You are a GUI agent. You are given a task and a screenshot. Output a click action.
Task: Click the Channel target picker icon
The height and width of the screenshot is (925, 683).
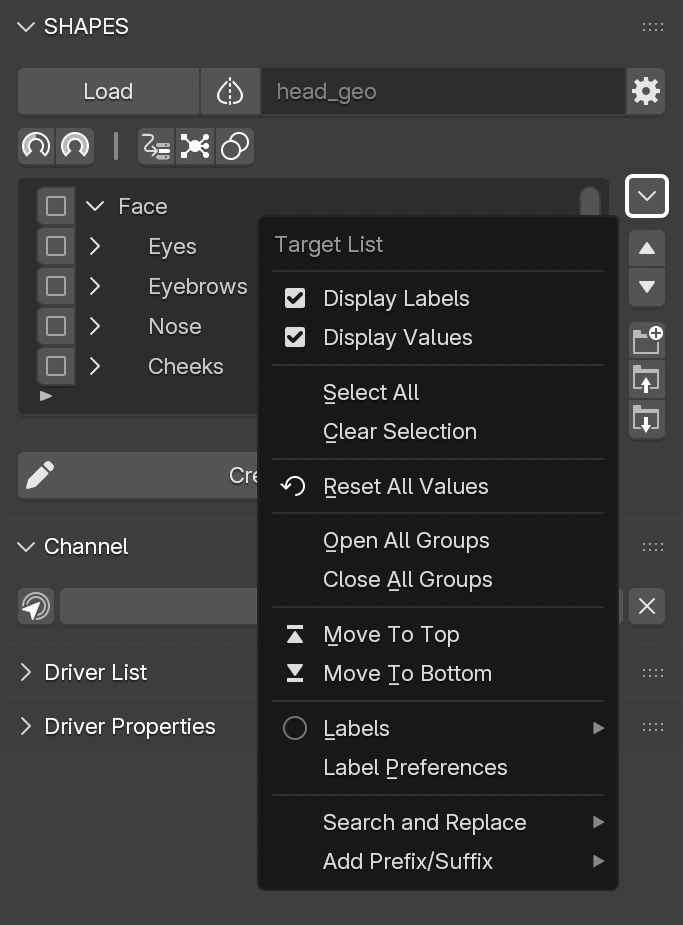[36, 606]
